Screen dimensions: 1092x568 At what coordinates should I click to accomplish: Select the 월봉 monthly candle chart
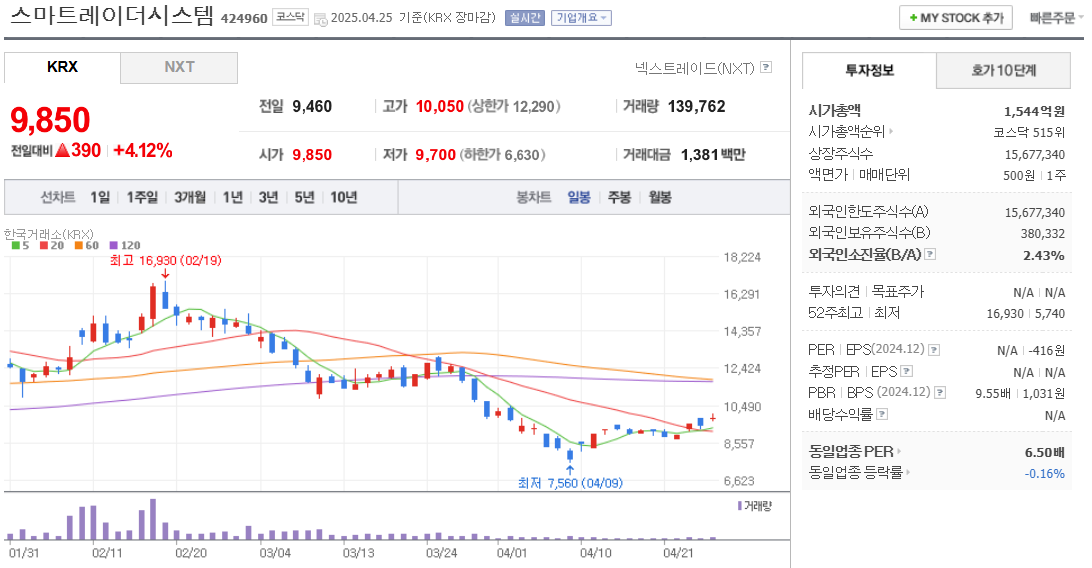(660, 198)
